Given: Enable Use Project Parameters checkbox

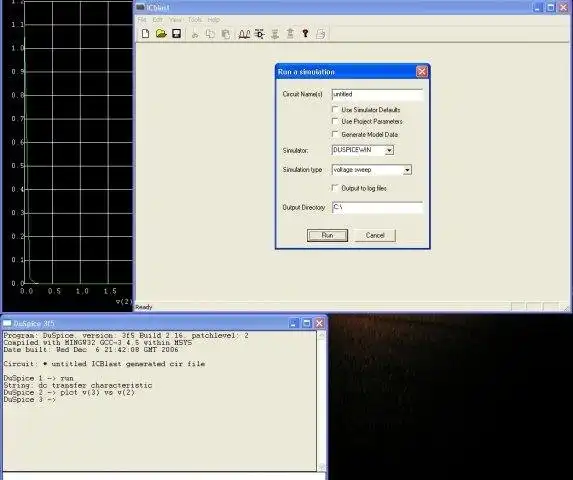Looking at the screenshot, I should (x=335, y=121).
